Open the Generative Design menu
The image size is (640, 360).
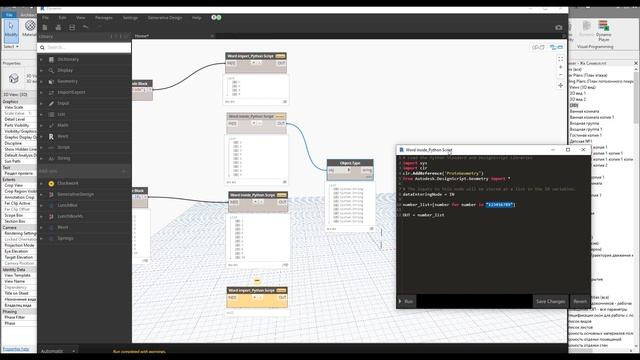tap(165, 18)
